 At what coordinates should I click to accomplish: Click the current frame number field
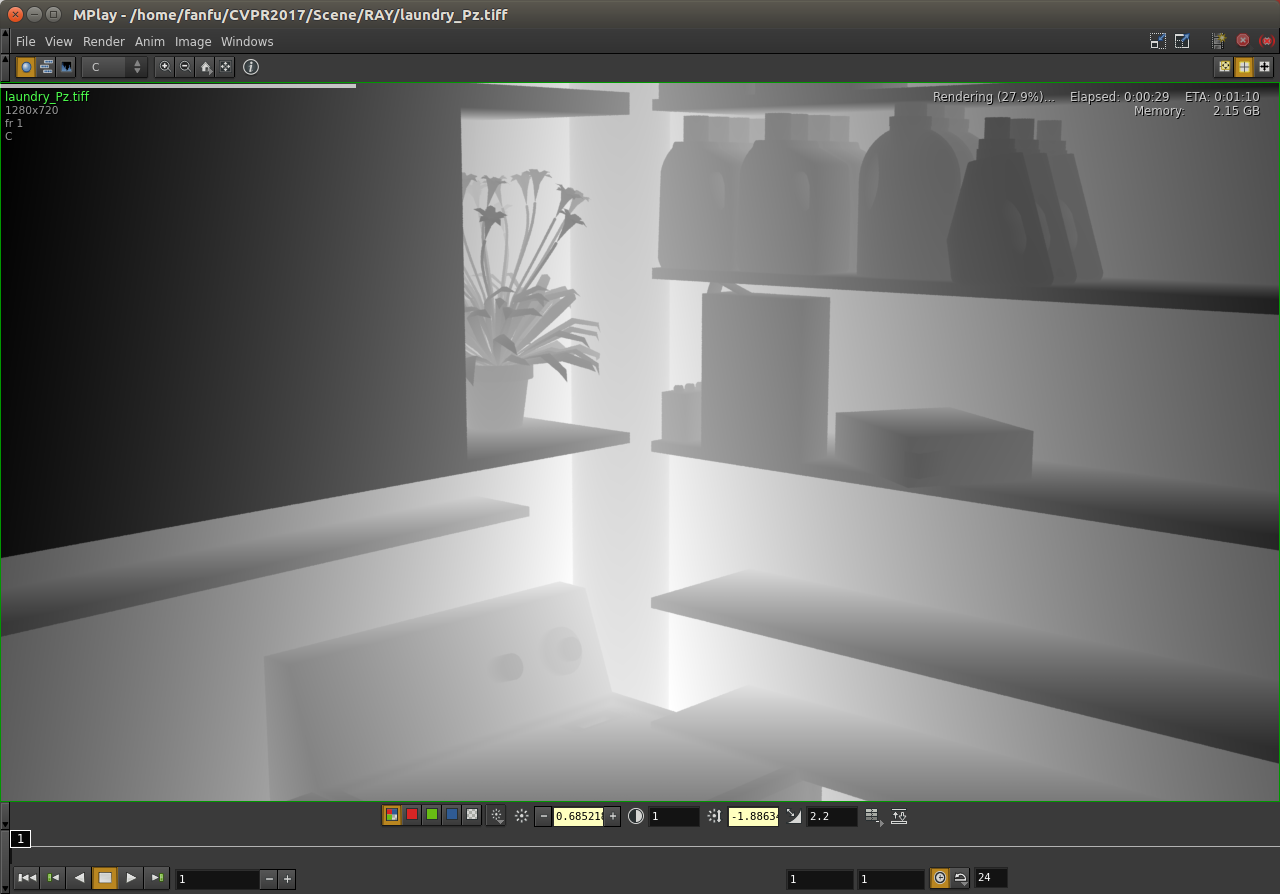point(217,879)
